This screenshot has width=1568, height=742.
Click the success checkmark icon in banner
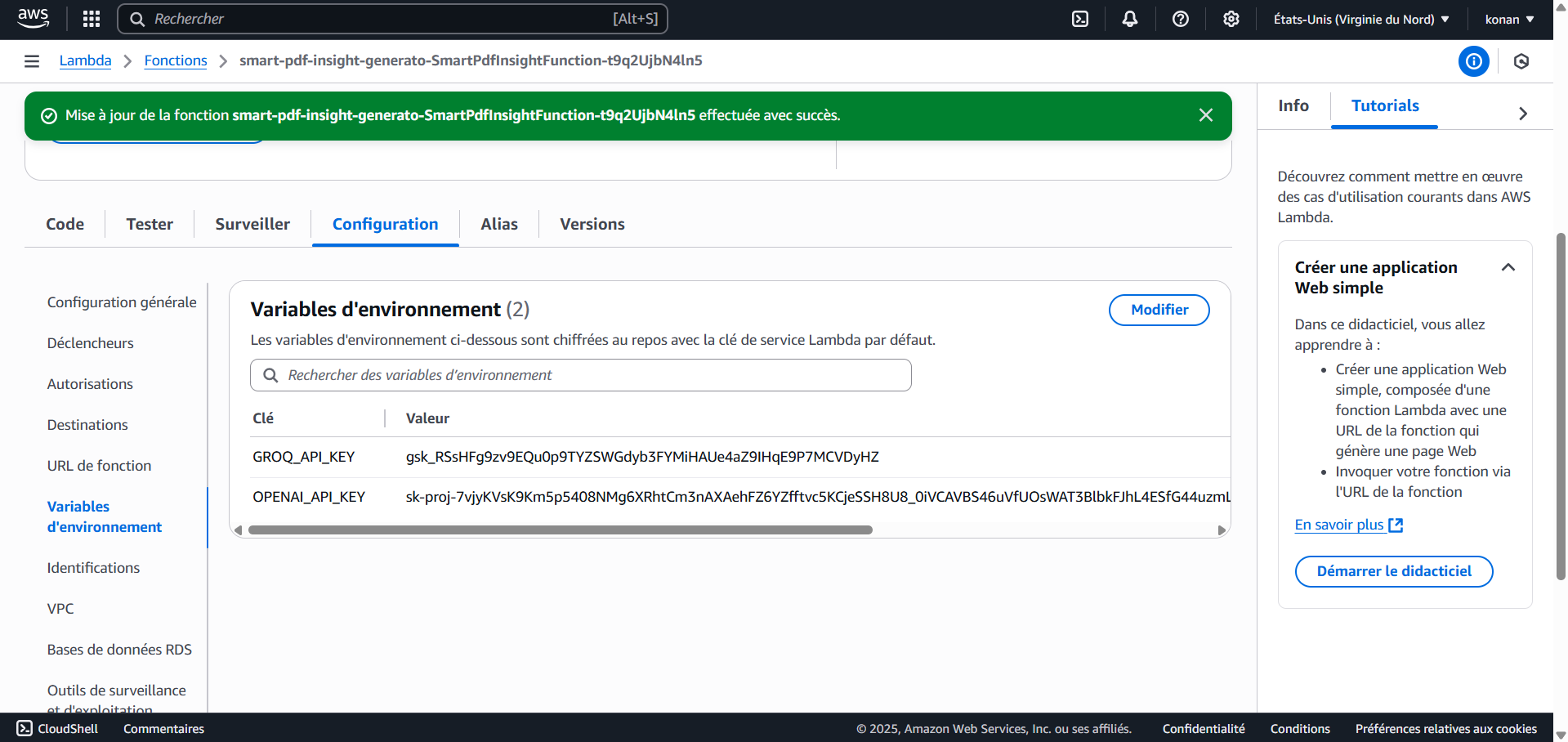[49, 116]
